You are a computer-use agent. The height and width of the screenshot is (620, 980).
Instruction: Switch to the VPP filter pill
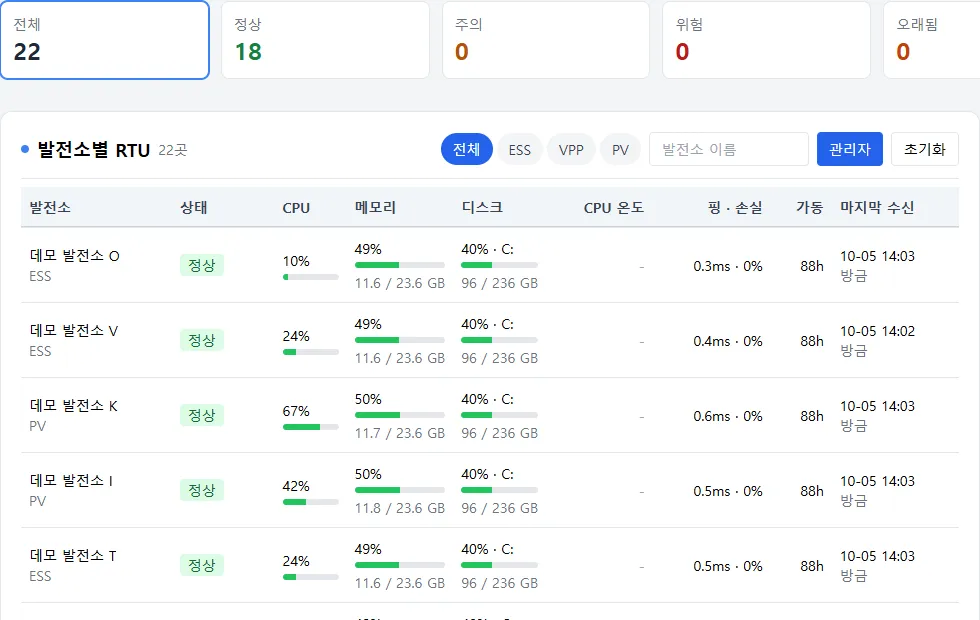(x=571, y=149)
